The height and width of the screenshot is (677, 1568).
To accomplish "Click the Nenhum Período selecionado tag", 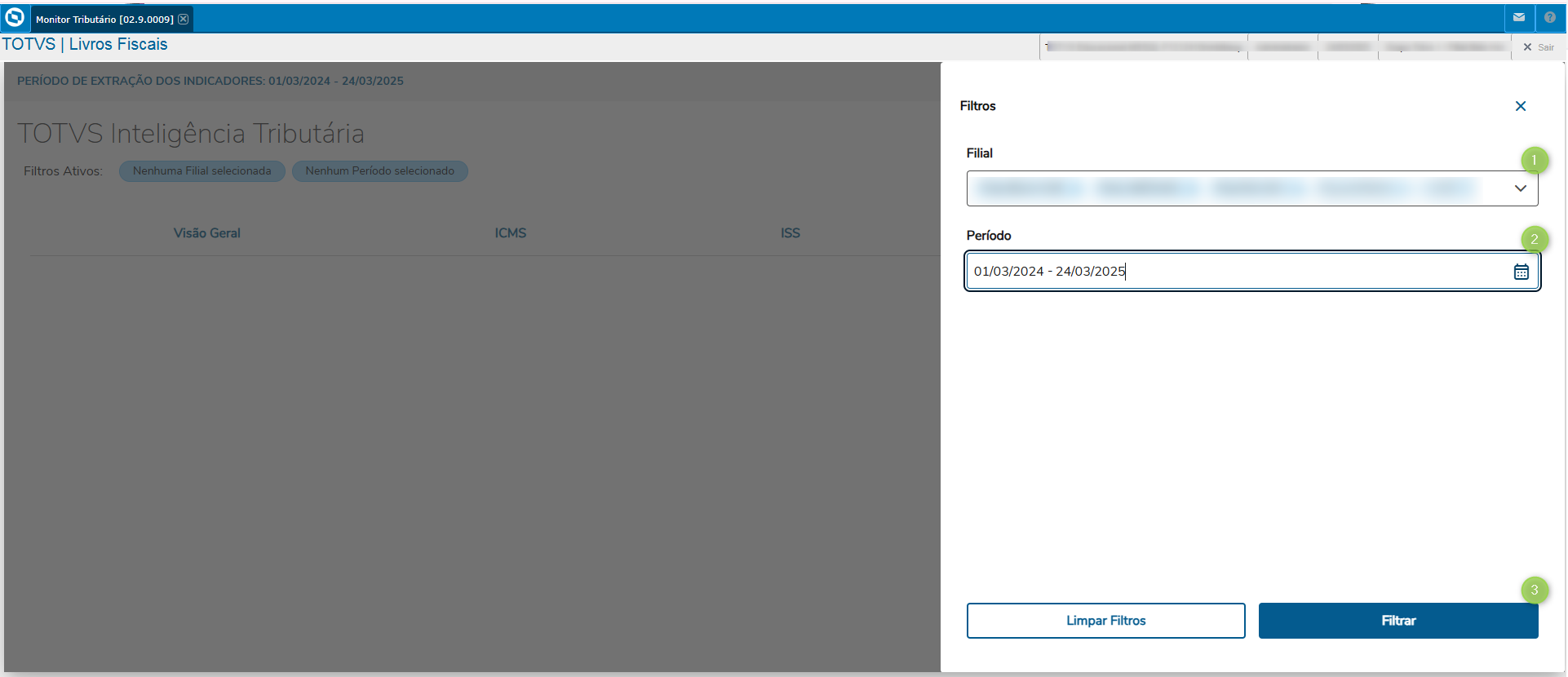I will point(380,171).
